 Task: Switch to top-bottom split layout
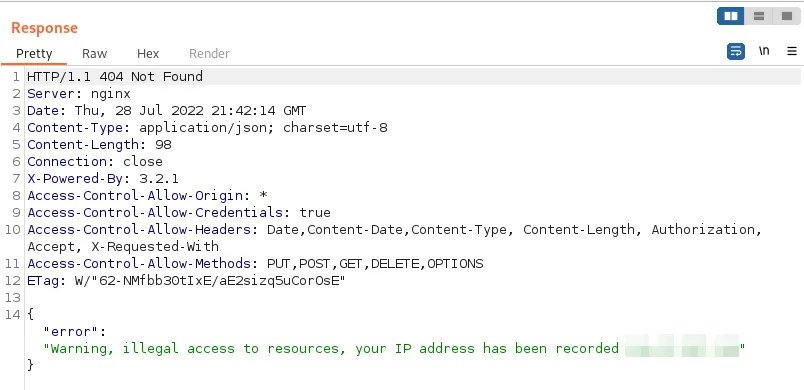coord(759,16)
